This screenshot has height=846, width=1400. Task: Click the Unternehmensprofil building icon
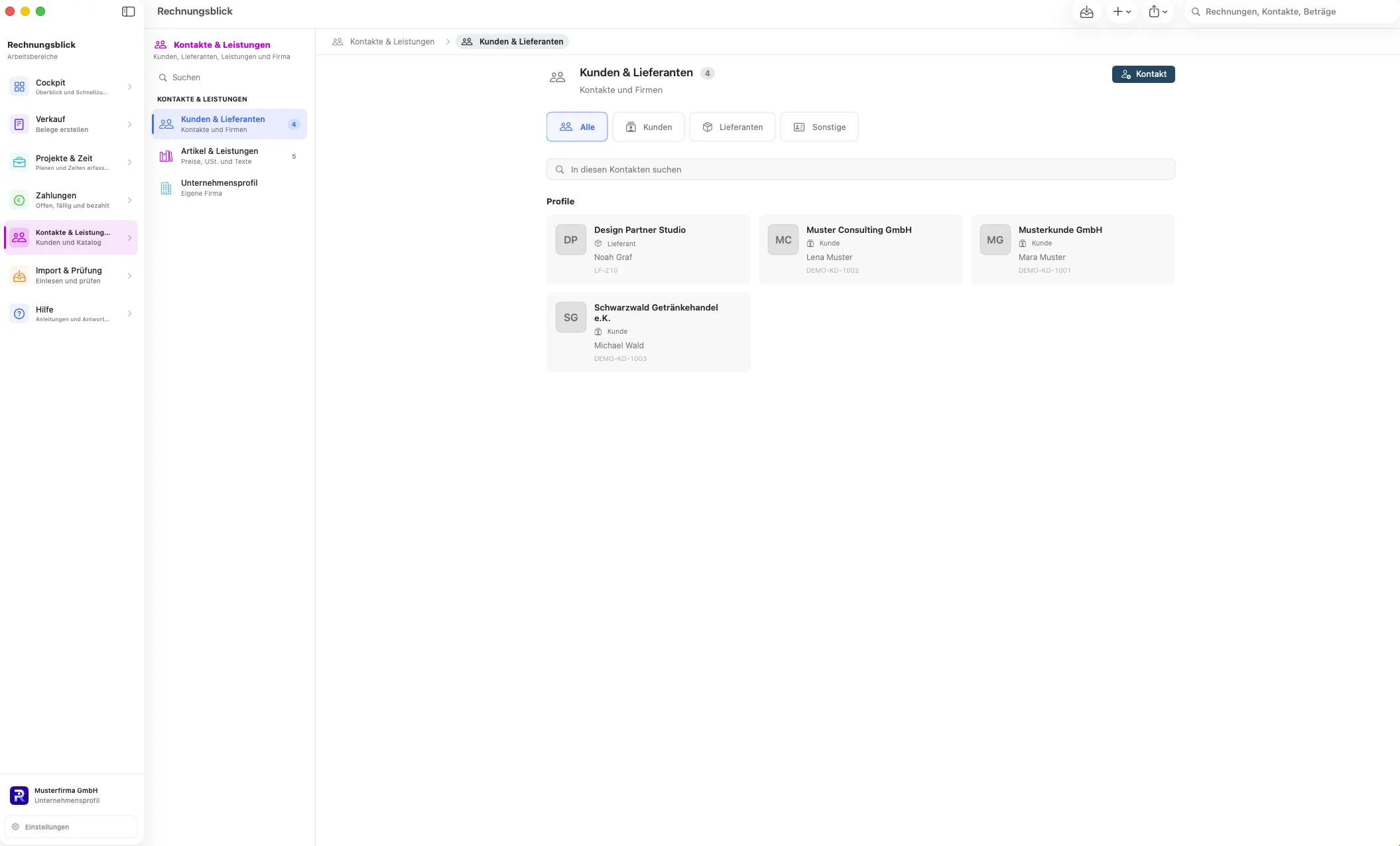tap(166, 188)
